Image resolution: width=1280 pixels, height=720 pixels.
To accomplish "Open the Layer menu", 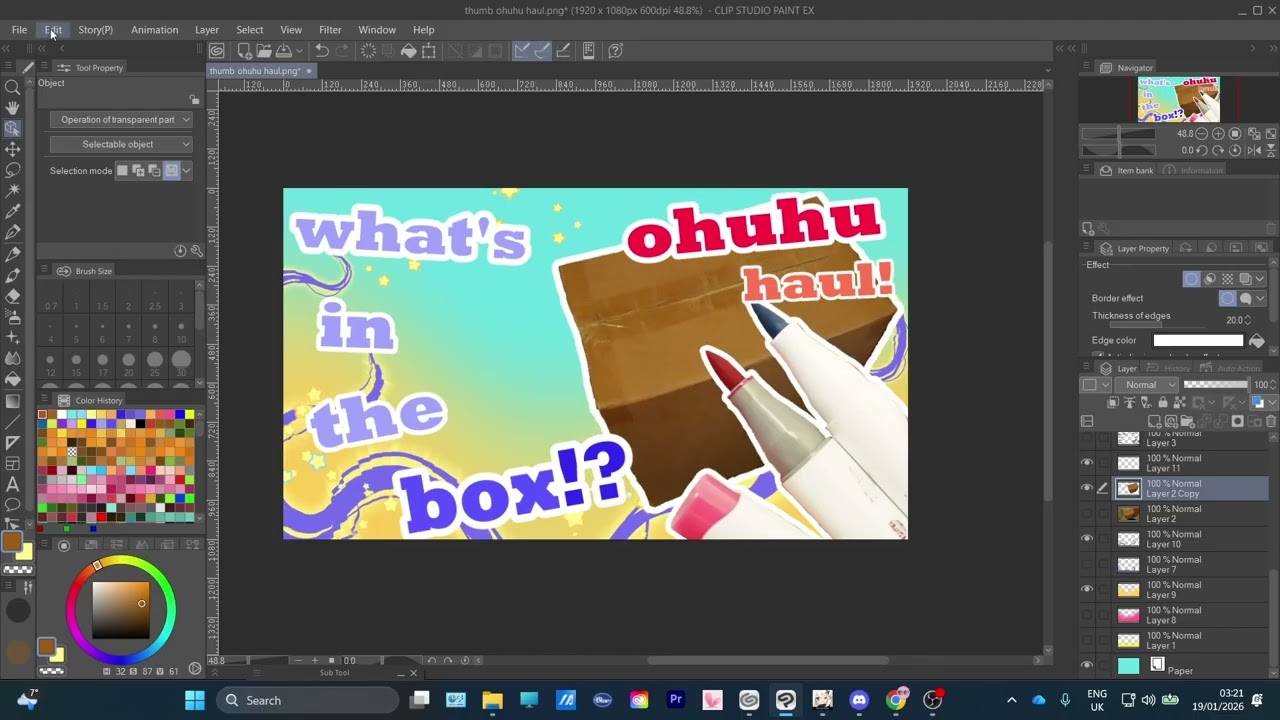I will tap(207, 30).
